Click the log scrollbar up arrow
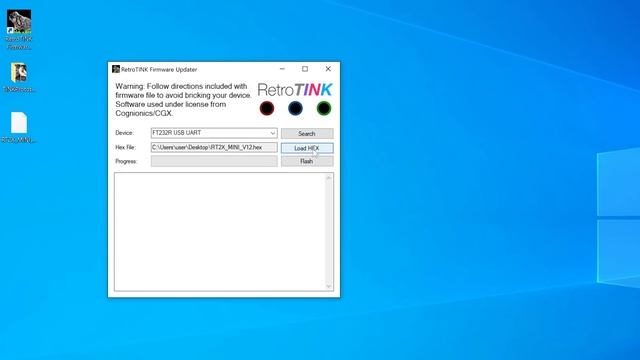The height and width of the screenshot is (360, 640). (329, 178)
